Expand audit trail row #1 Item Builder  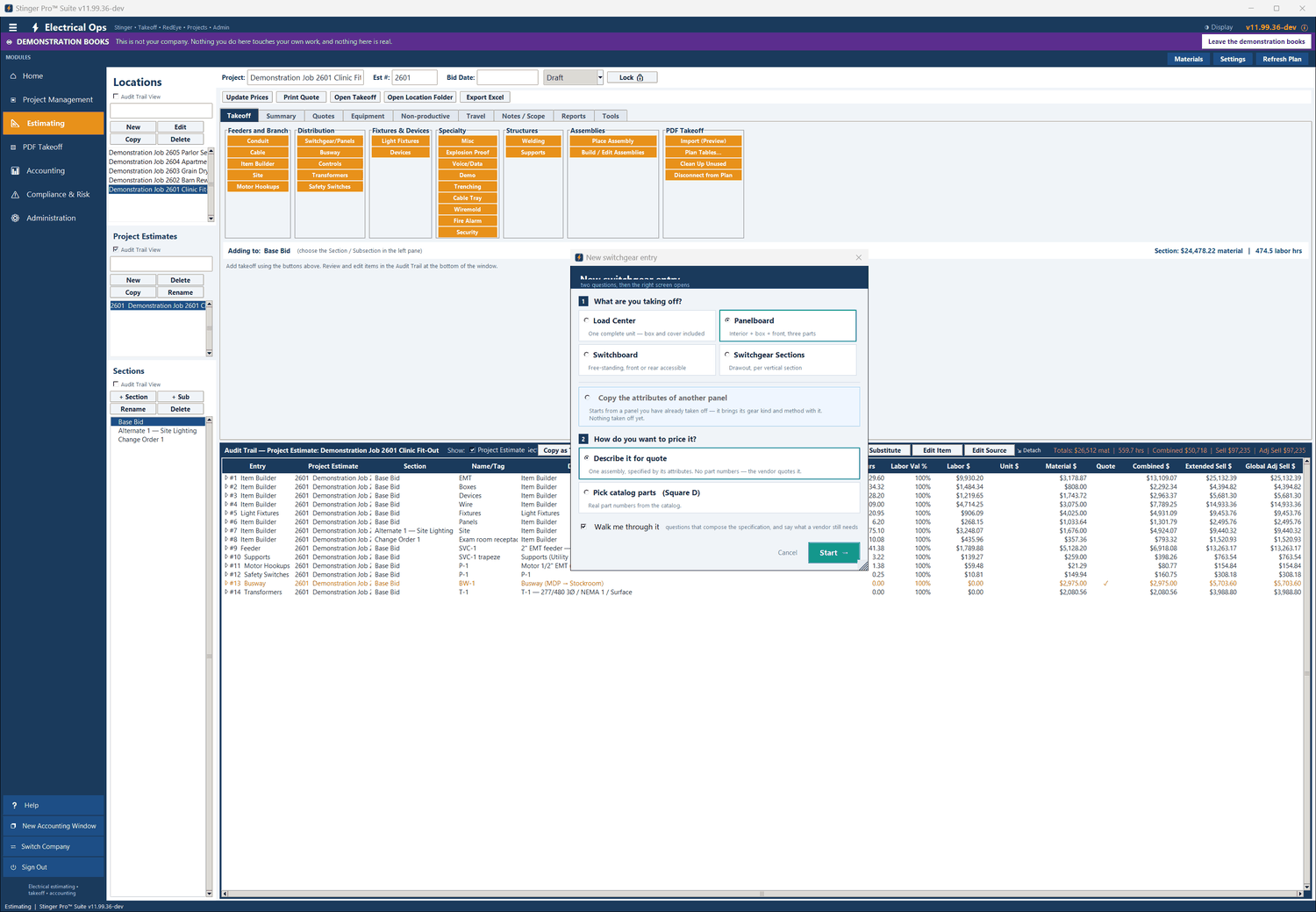(226, 478)
